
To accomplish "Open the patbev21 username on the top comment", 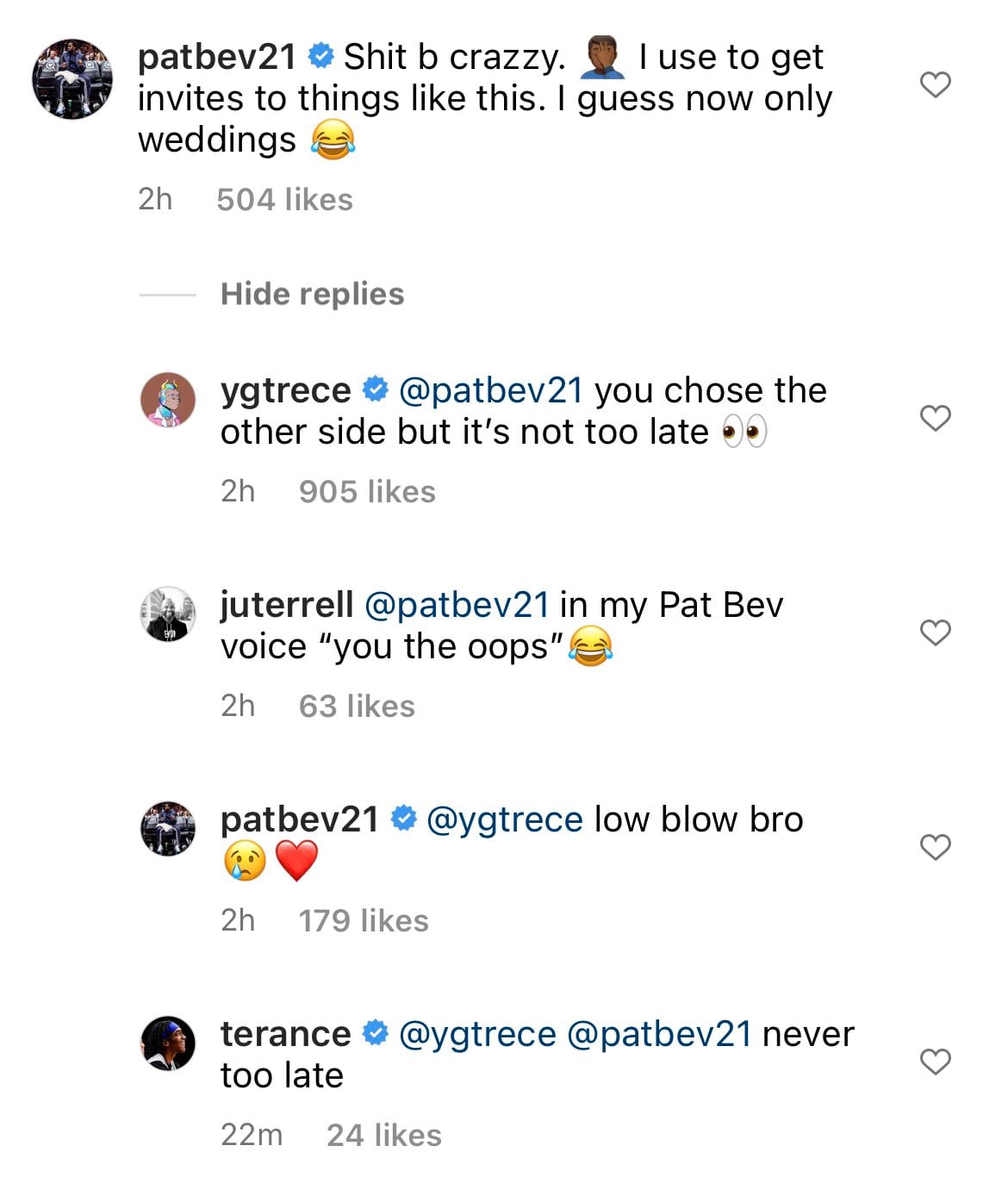I will click(x=216, y=57).
